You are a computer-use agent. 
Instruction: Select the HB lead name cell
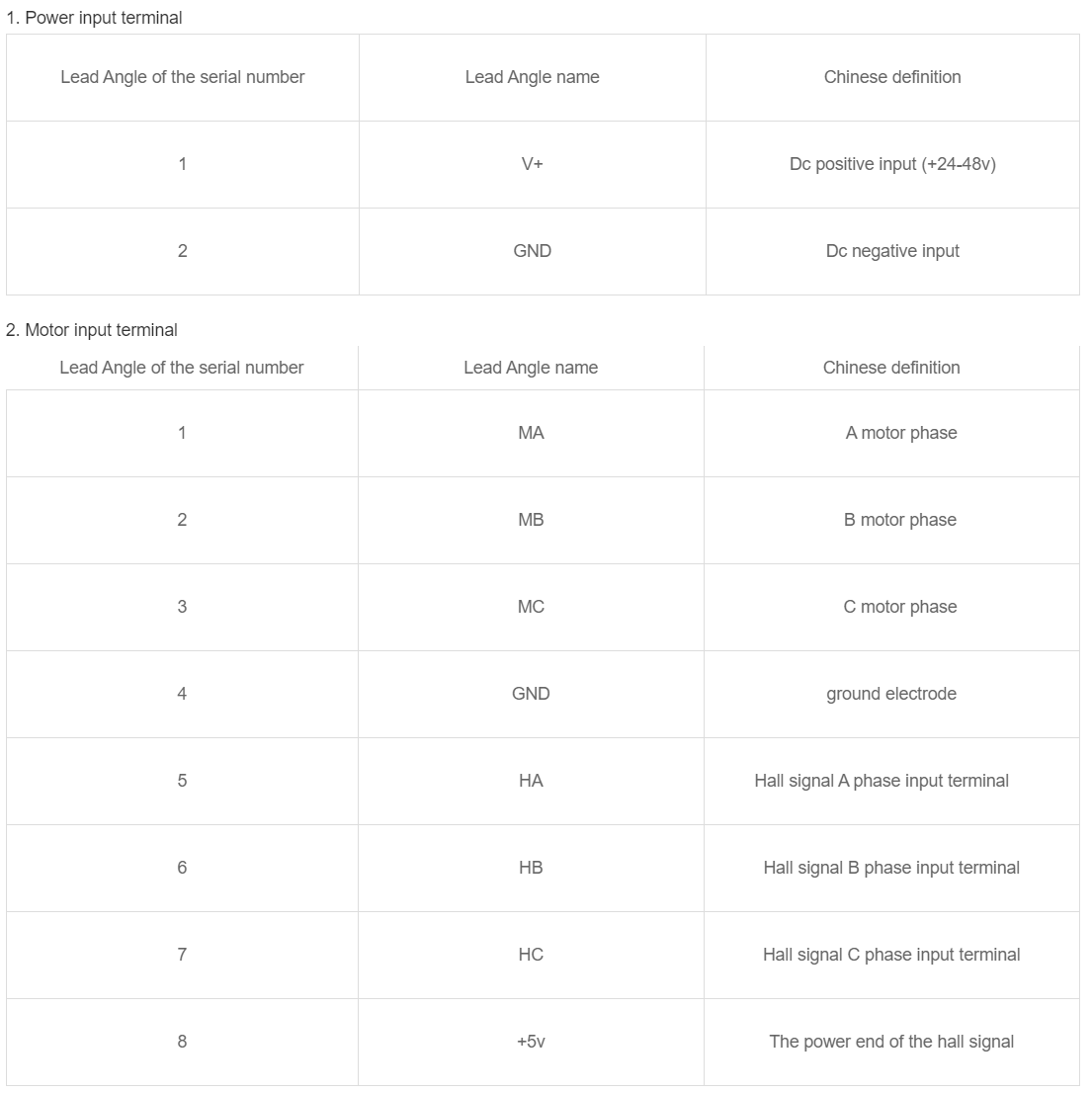pyautogui.click(x=531, y=868)
